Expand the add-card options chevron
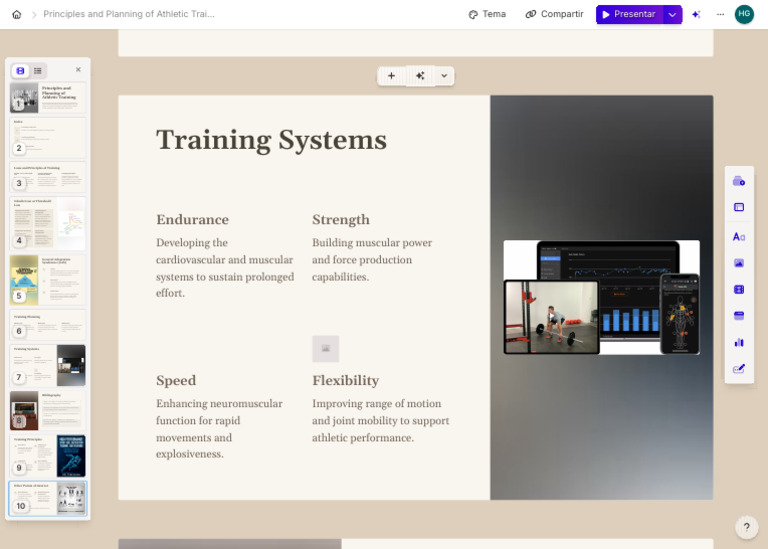The image size is (768, 549). (x=444, y=76)
